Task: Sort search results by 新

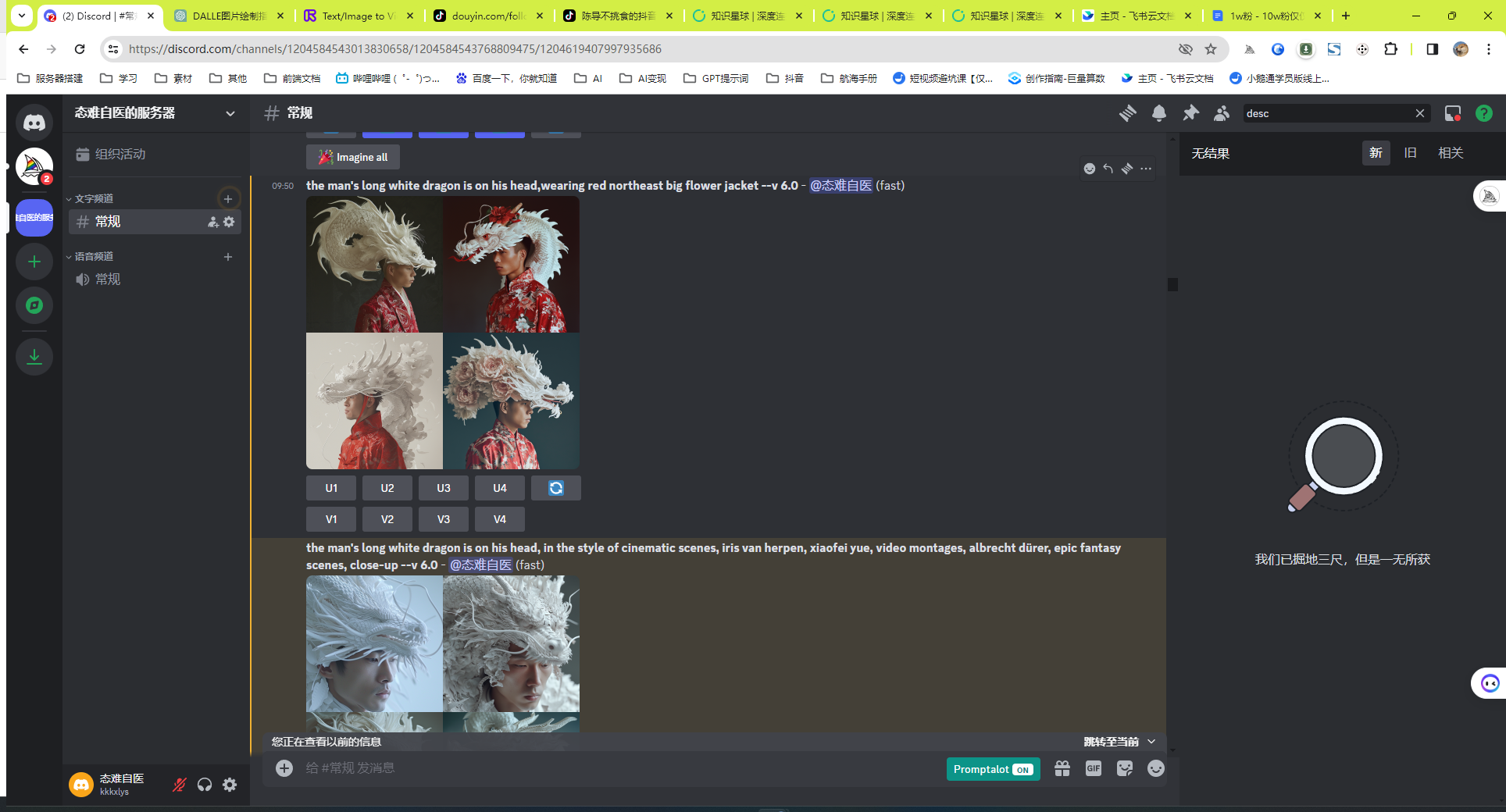Action: pyautogui.click(x=1376, y=153)
